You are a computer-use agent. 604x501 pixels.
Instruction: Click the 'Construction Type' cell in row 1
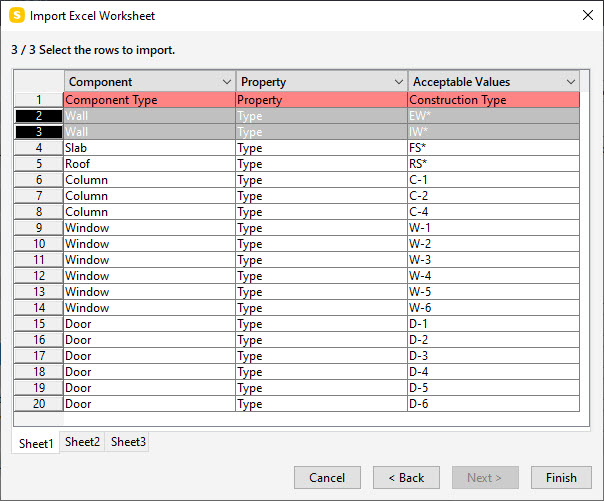tap(493, 100)
